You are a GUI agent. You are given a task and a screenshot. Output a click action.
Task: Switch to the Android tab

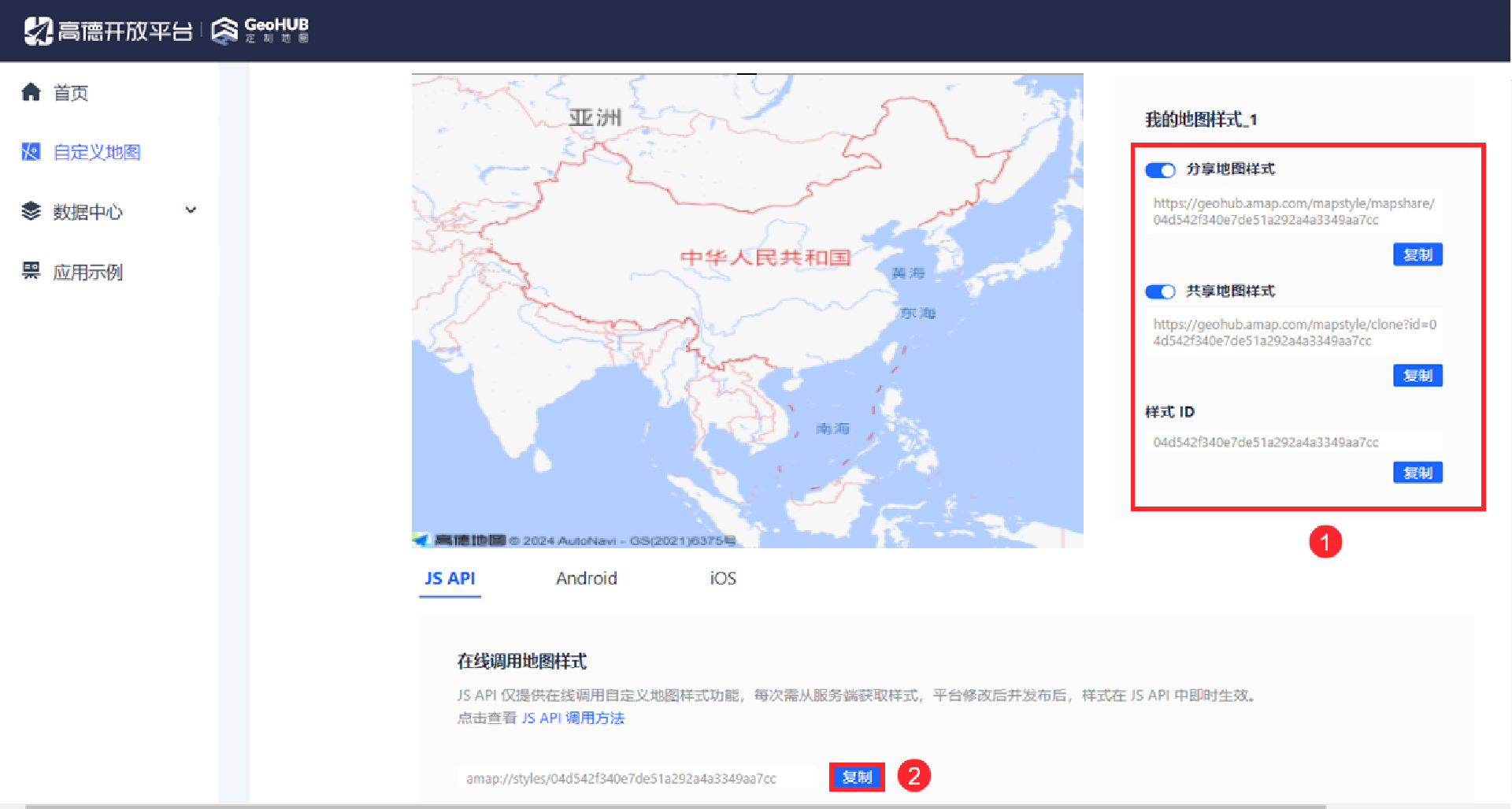click(587, 578)
